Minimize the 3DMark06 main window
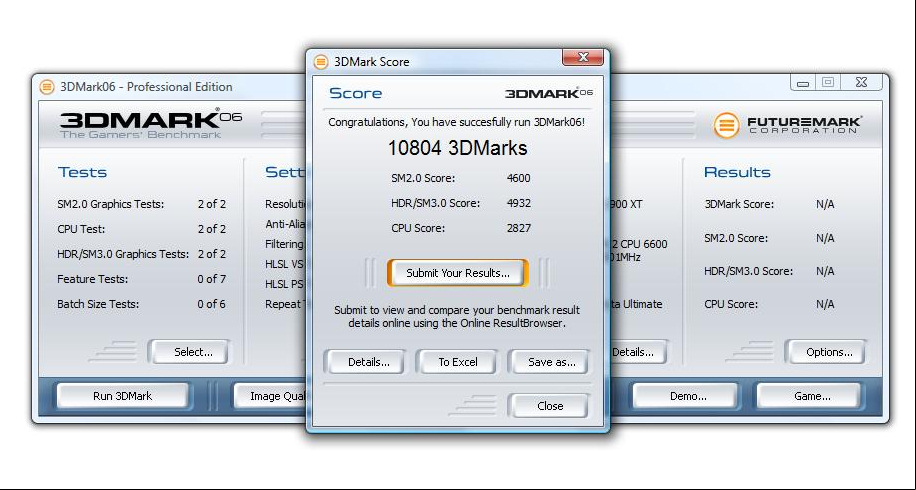Screen dimensions: 916x490 tap(803, 83)
